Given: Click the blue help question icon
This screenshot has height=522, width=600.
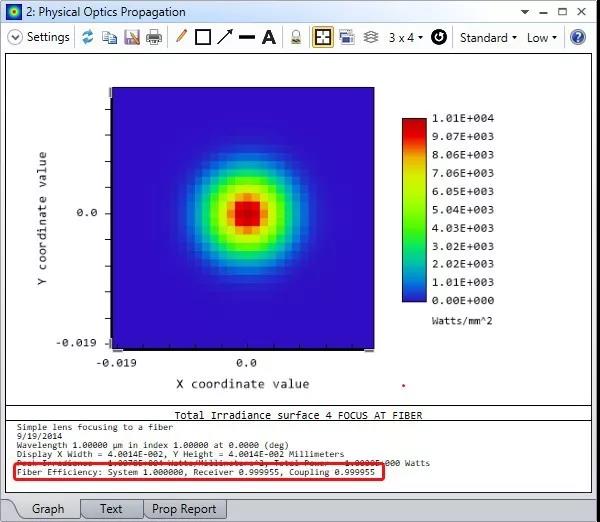Looking at the screenshot, I should pos(577,37).
